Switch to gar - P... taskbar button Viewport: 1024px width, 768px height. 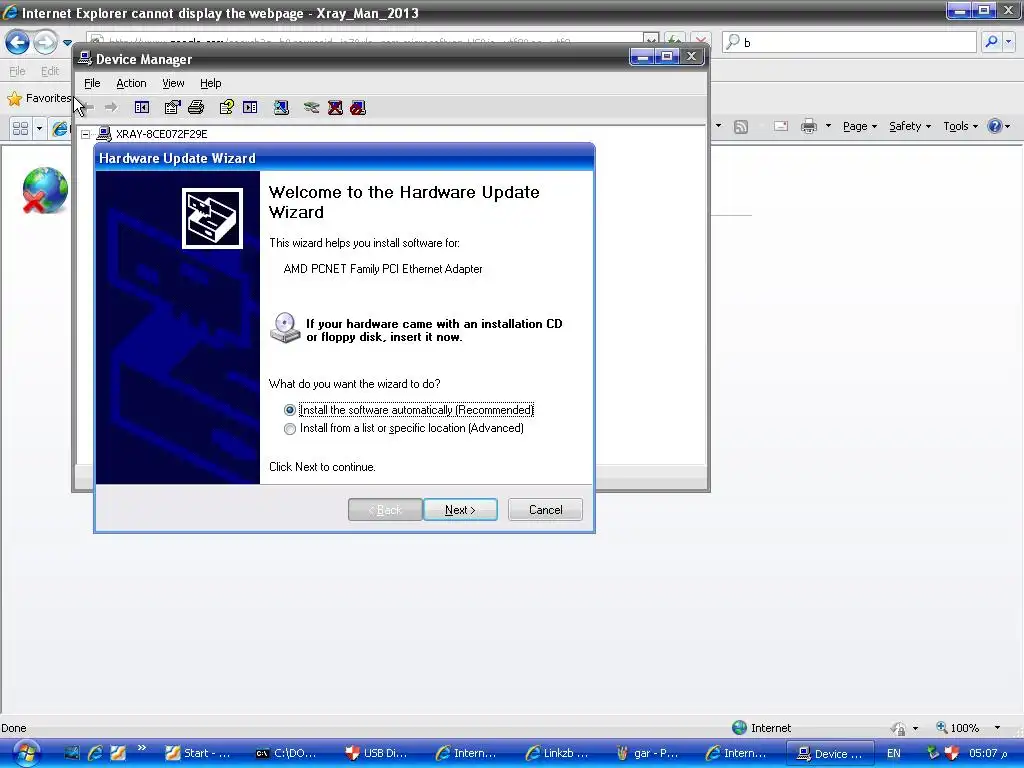tap(647, 754)
